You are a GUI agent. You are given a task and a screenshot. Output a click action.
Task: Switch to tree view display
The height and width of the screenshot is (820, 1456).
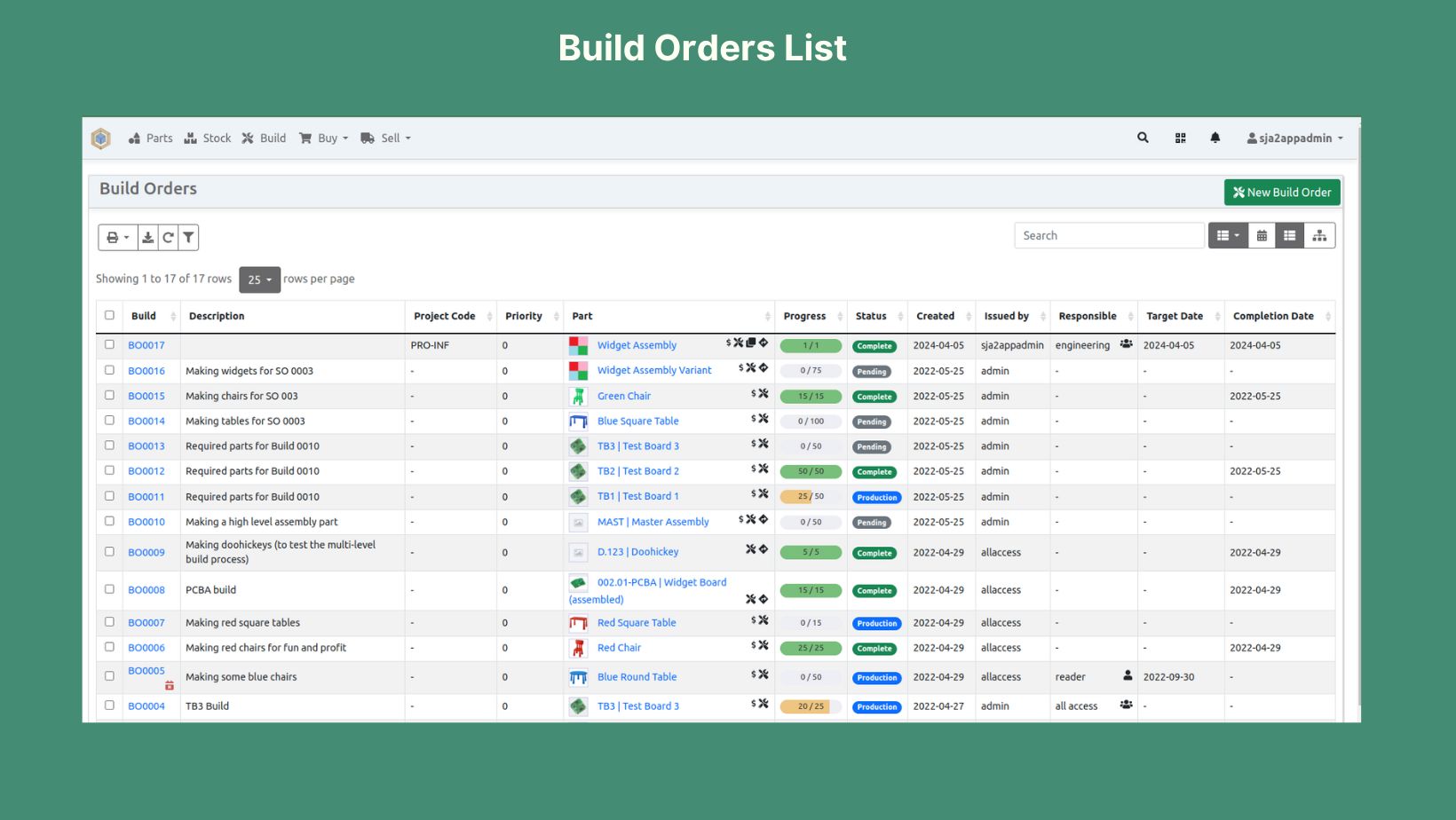(1319, 235)
